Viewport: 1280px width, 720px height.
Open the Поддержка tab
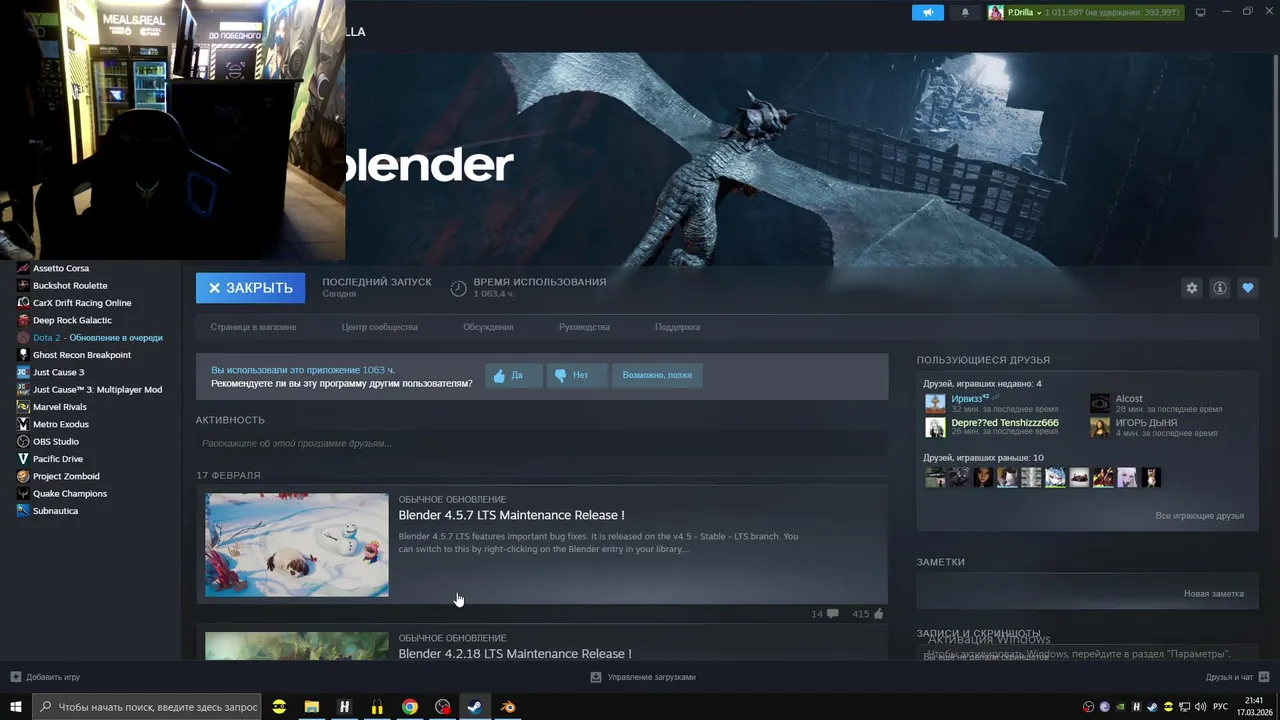click(x=677, y=327)
